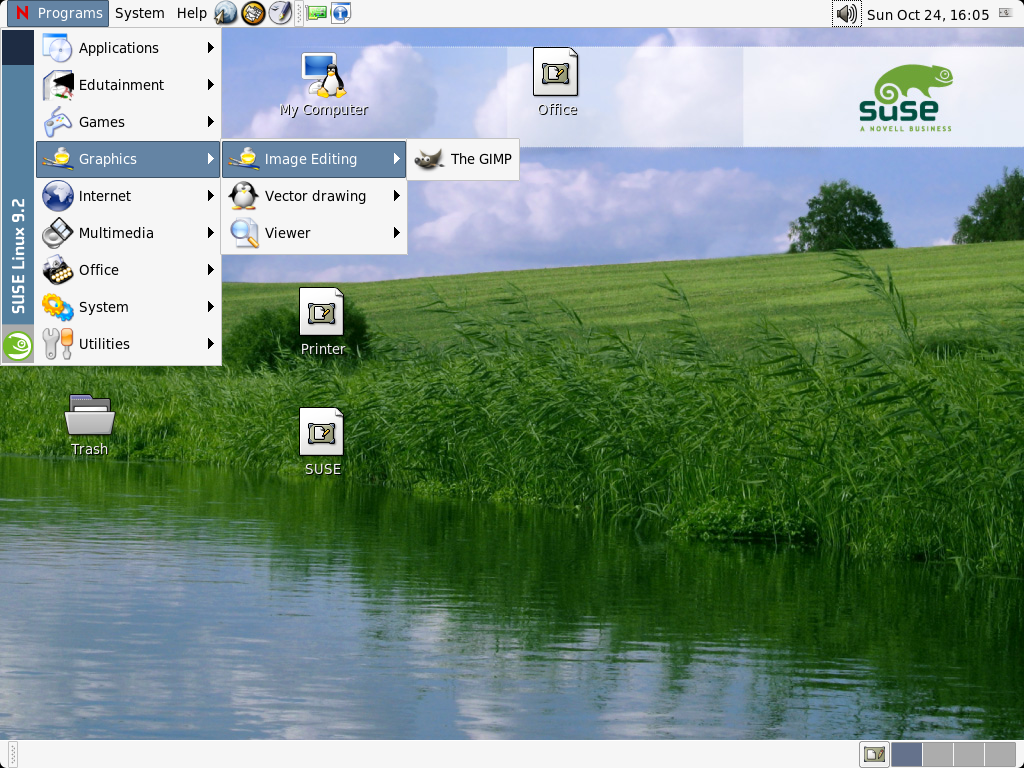Viewport: 1024px width, 768px height.
Task: Expand the Games submenu arrow
Action: (210, 122)
